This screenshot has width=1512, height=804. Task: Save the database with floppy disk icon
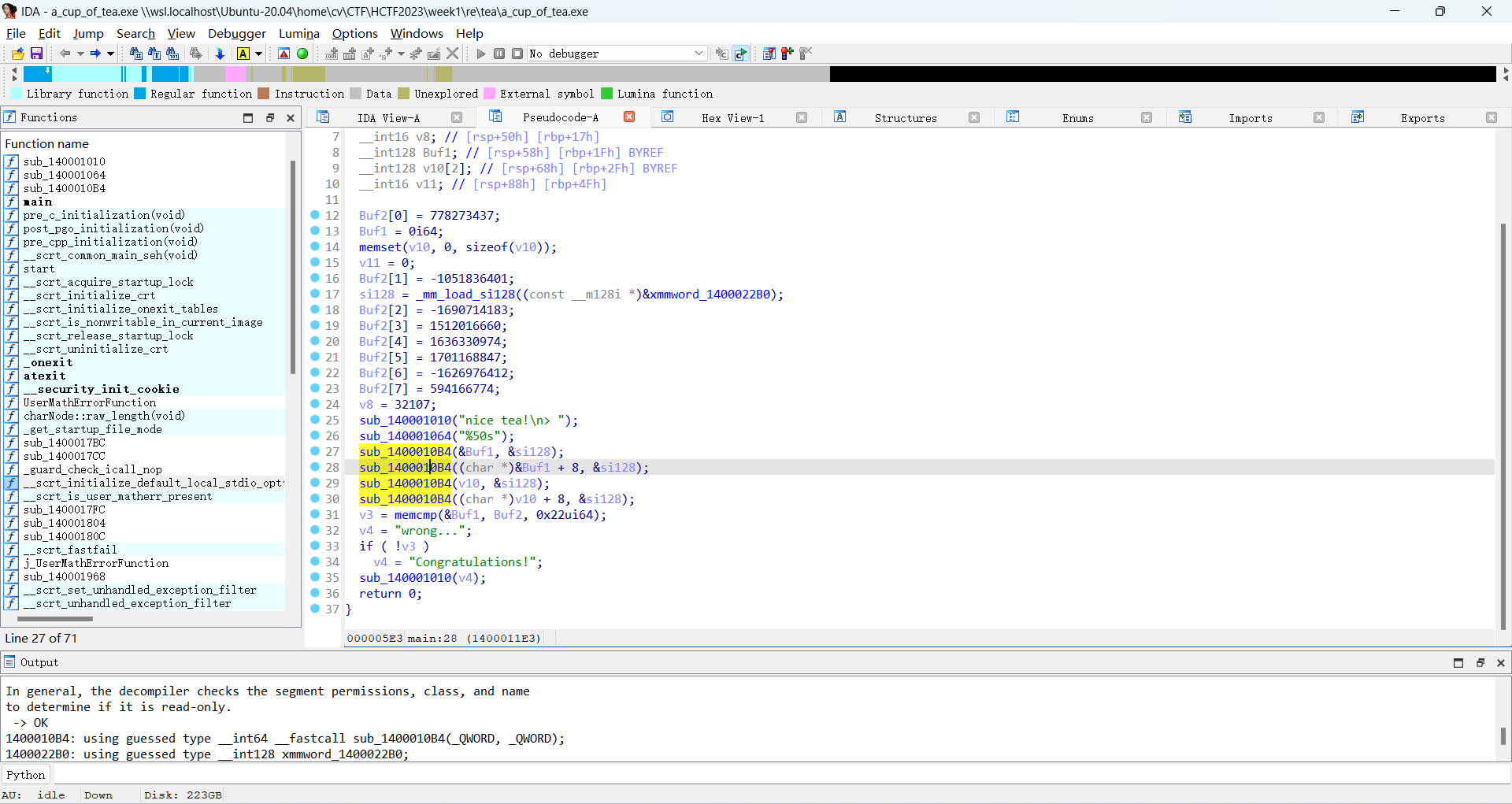[36, 54]
